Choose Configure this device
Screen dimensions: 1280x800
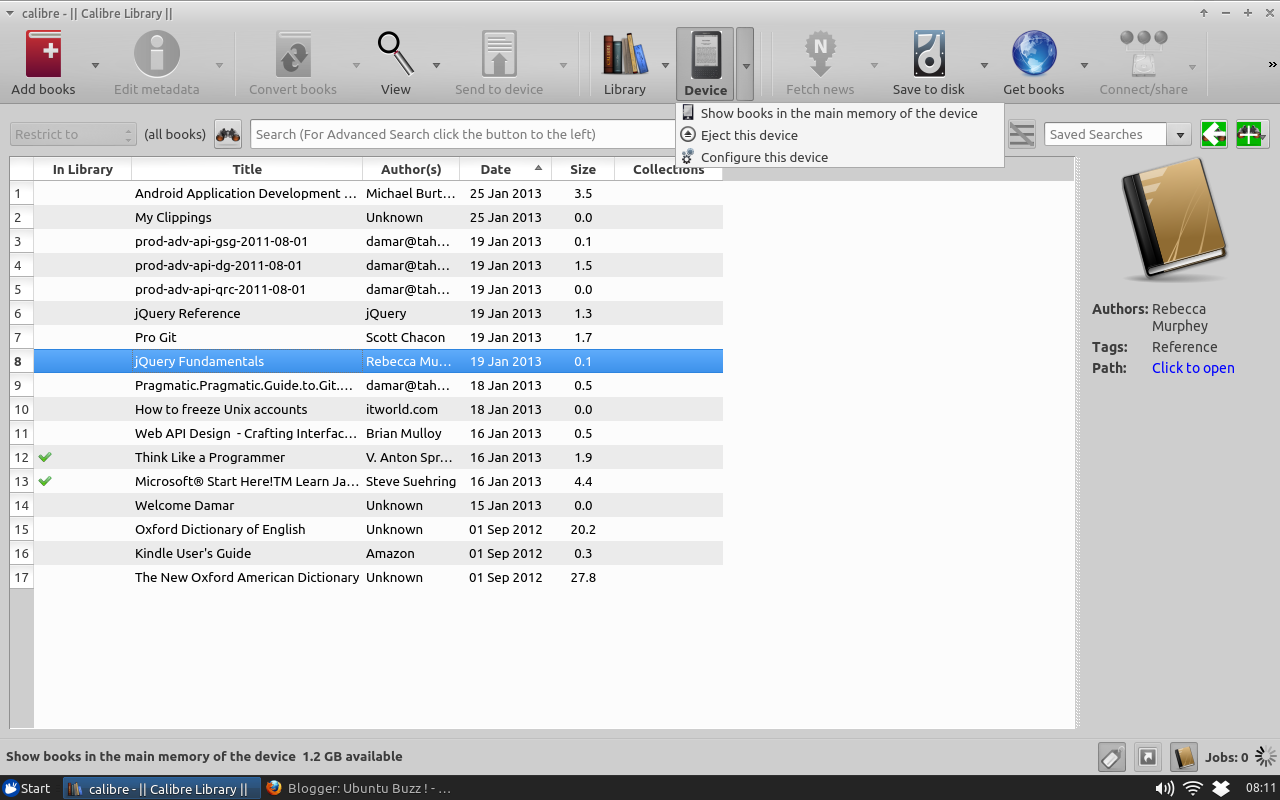coord(839,157)
